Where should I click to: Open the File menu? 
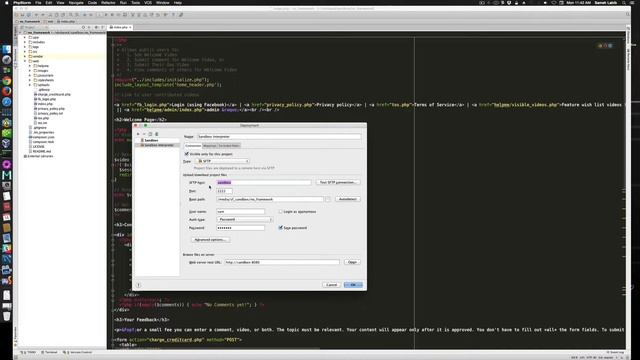(38, 2)
